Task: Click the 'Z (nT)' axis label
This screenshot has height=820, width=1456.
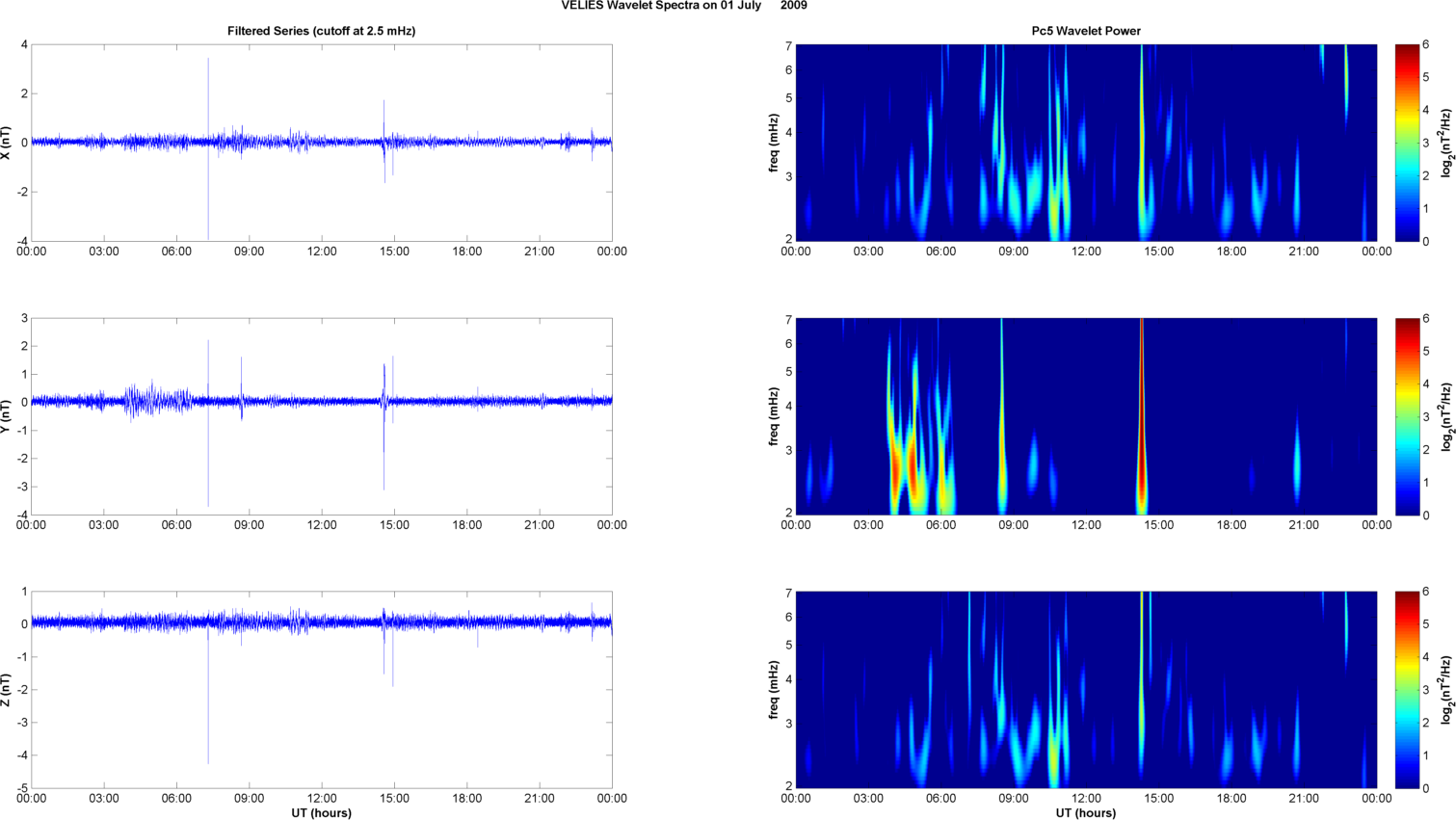Action: coord(7,690)
